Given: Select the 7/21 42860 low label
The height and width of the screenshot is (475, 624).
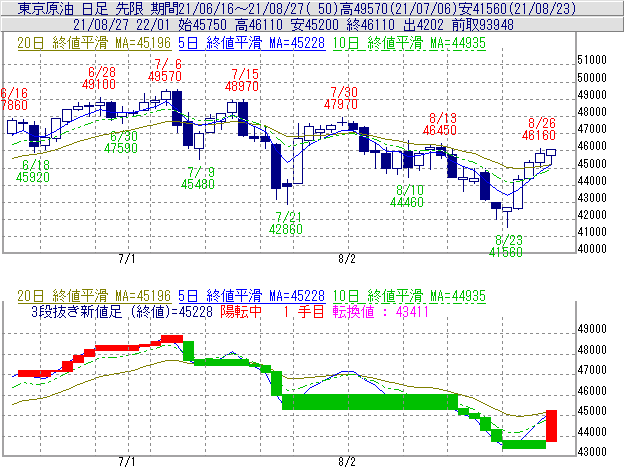Looking at the screenshot, I should click(286, 223).
